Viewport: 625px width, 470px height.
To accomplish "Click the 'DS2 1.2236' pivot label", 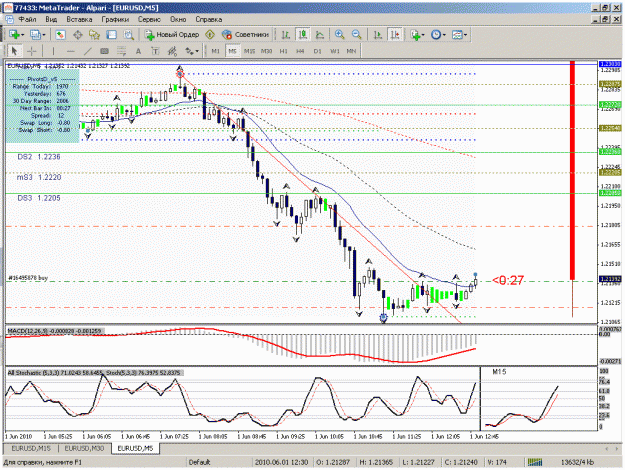I will pyautogui.click(x=39, y=157).
